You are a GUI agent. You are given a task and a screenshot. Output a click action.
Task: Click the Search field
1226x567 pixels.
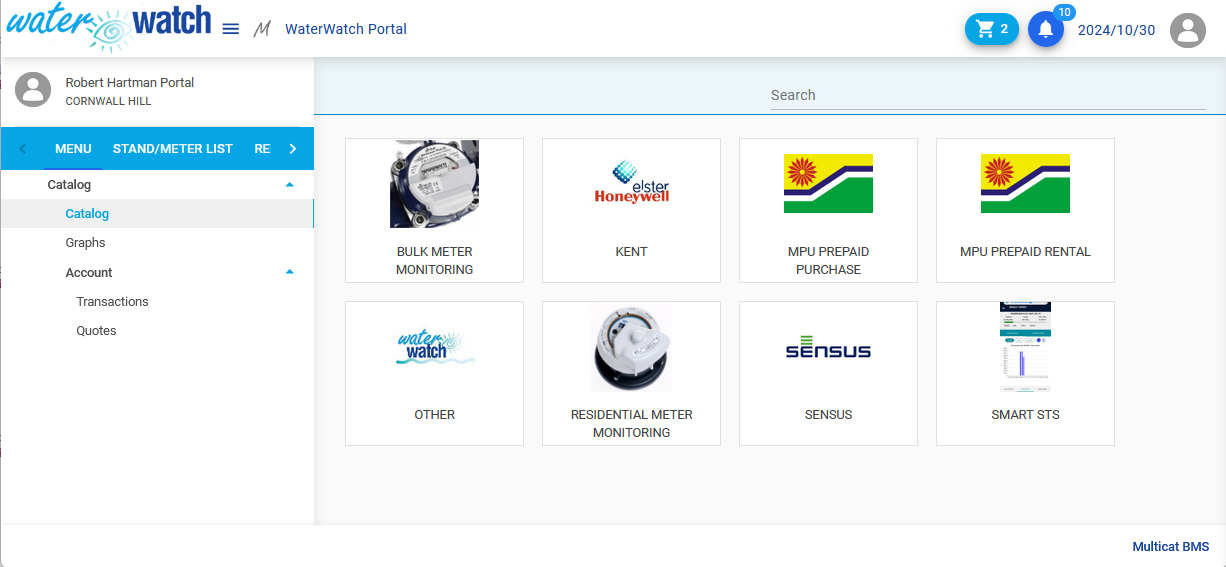pyautogui.click(x=987, y=95)
